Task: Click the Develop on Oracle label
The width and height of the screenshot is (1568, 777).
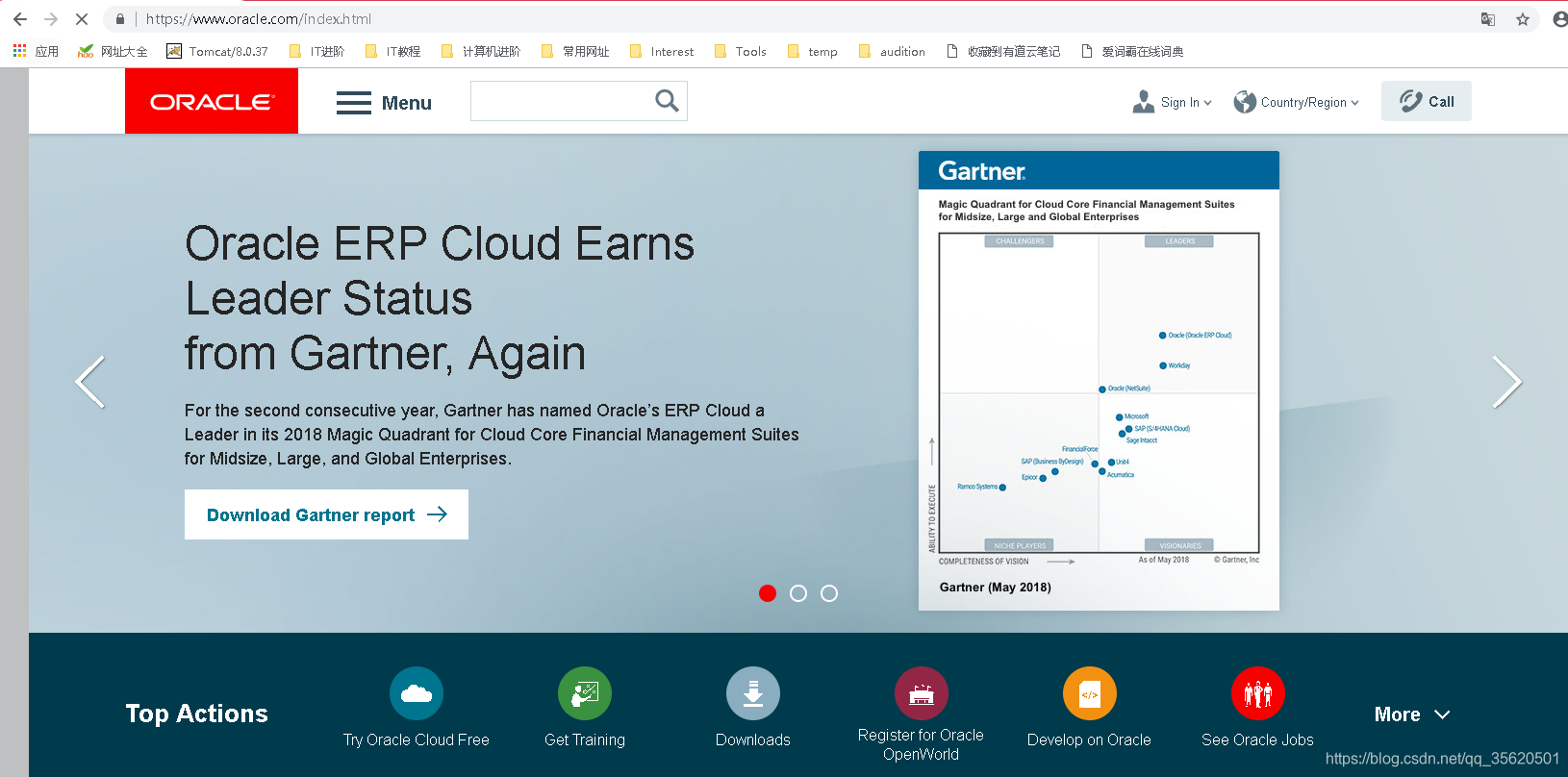Action: 1089,739
